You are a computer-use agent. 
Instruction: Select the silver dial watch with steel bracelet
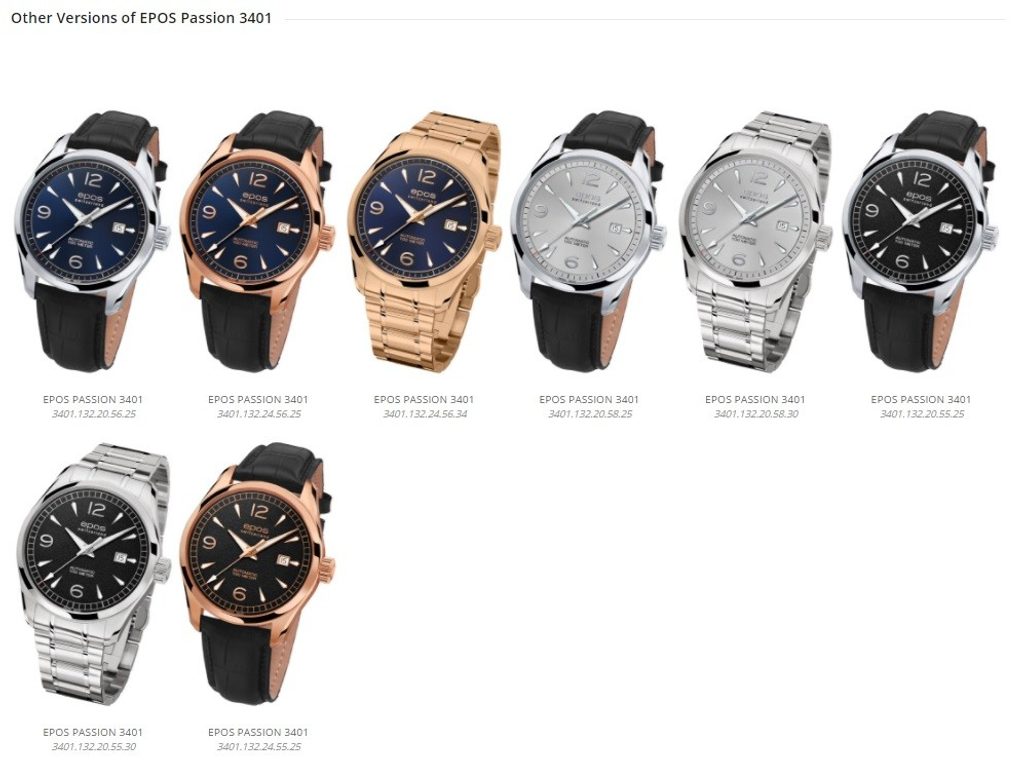point(756,242)
